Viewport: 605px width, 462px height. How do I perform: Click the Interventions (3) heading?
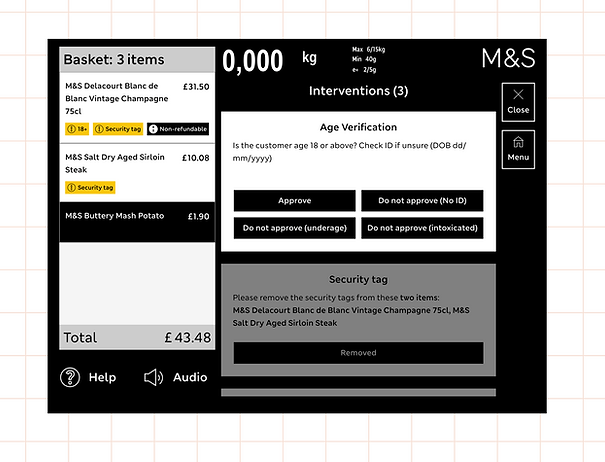click(358, 91)
